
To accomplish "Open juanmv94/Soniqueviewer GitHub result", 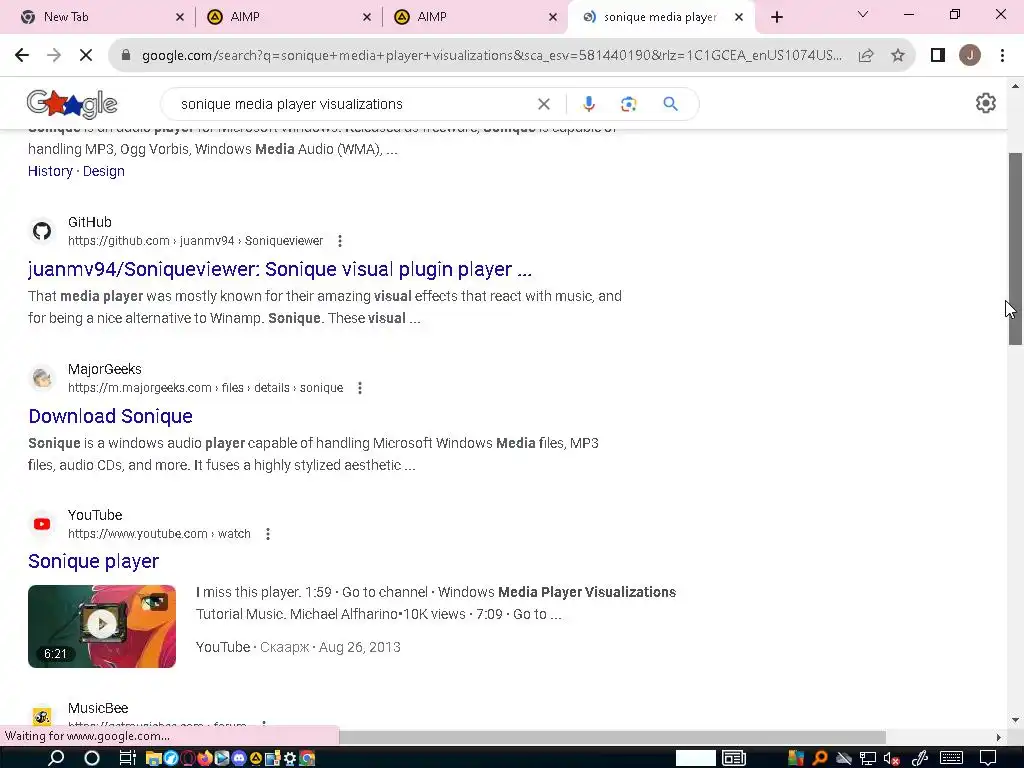I will 280,269.
